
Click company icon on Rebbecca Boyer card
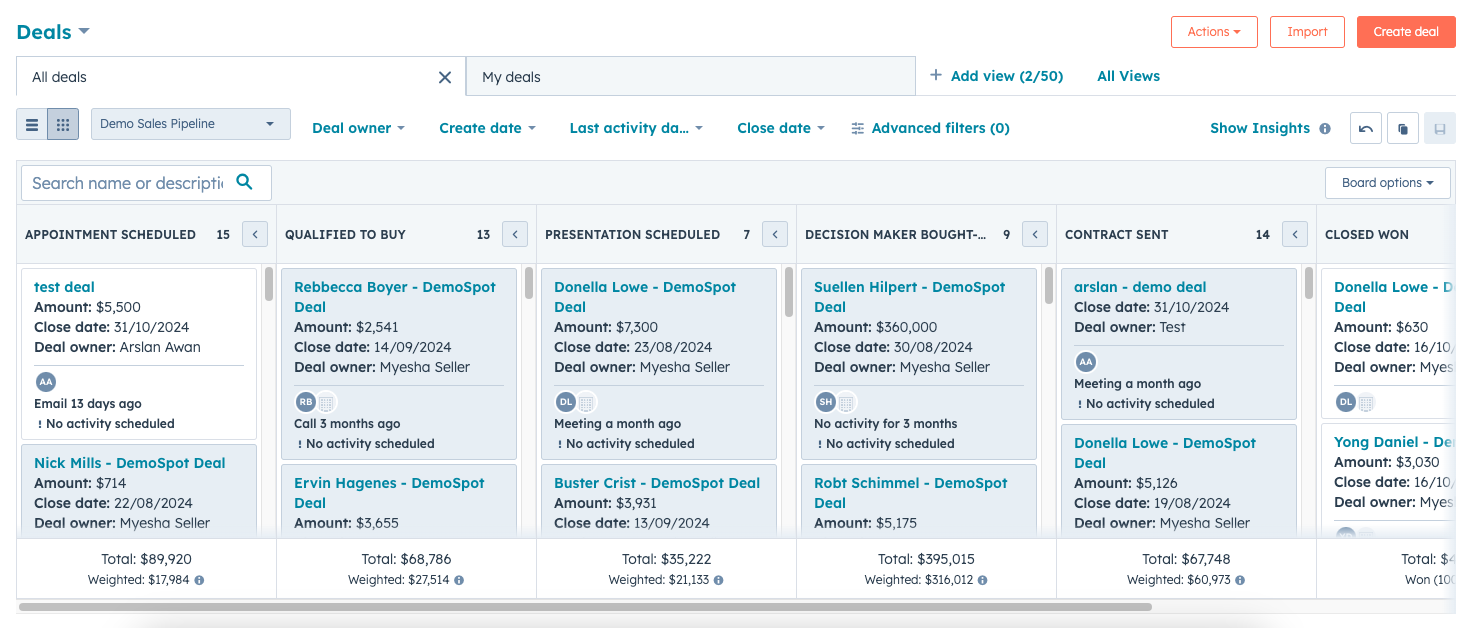click(x=326, y=402)
